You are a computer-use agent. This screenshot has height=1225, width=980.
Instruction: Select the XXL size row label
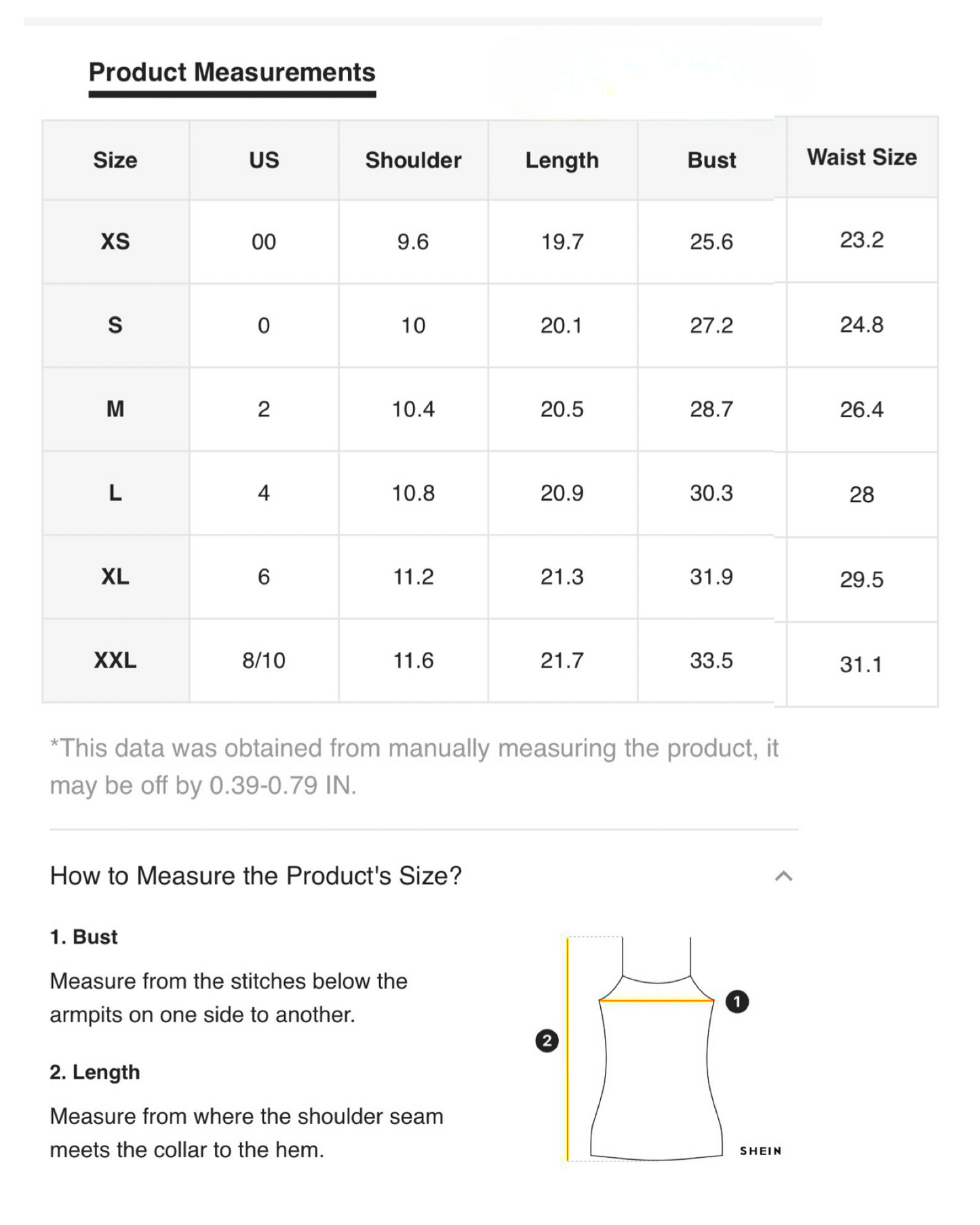115,660
